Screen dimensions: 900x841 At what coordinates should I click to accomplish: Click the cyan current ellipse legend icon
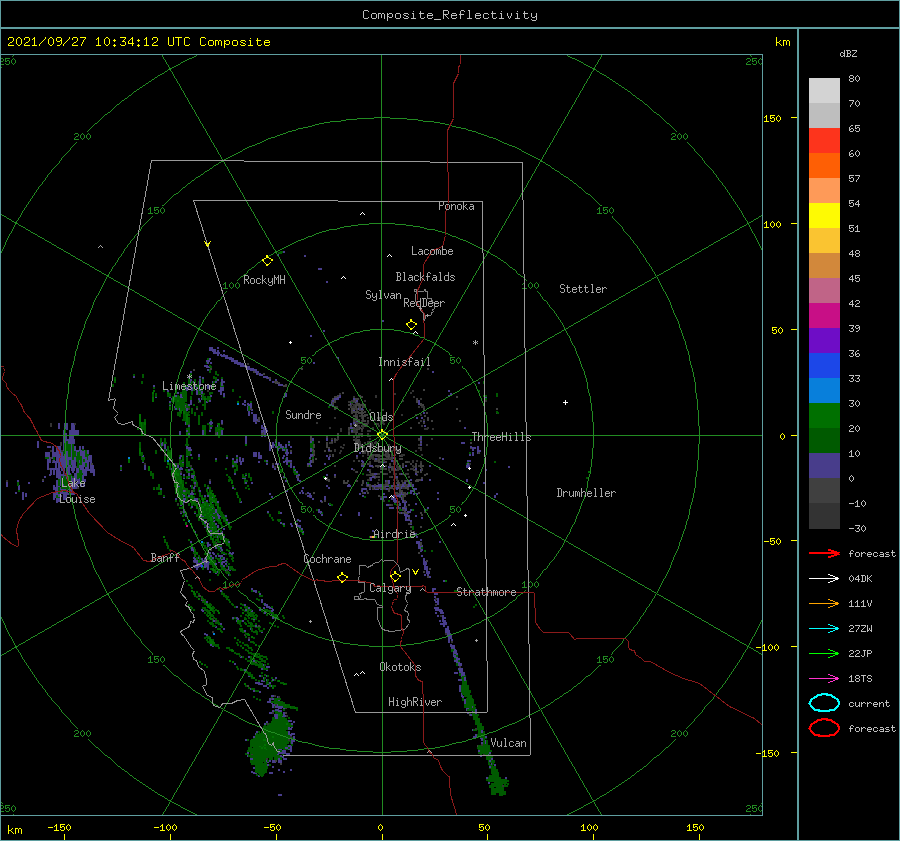click(824, 703)
